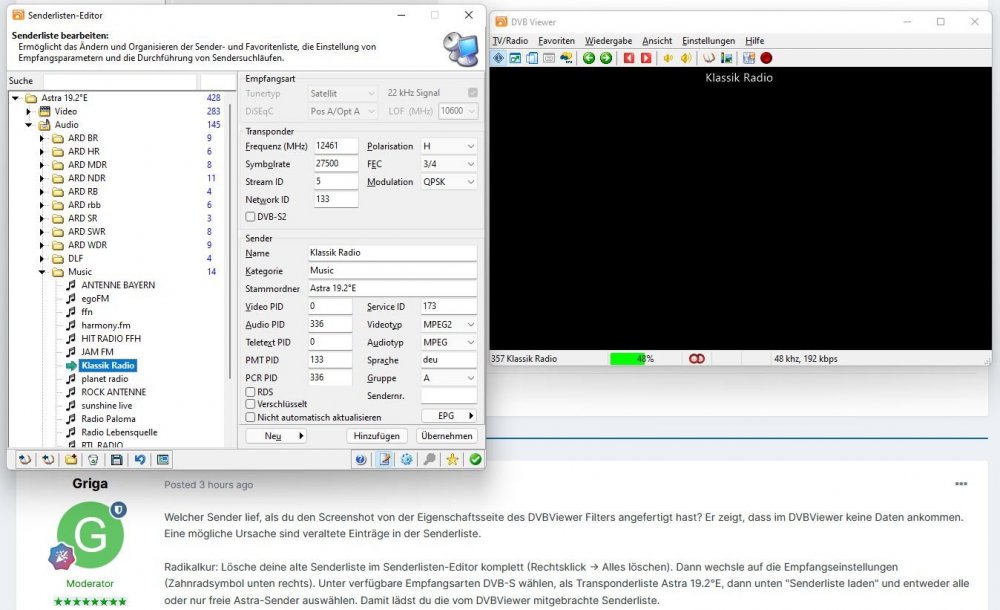Click the volume up speaker icon

pos(686,58)
